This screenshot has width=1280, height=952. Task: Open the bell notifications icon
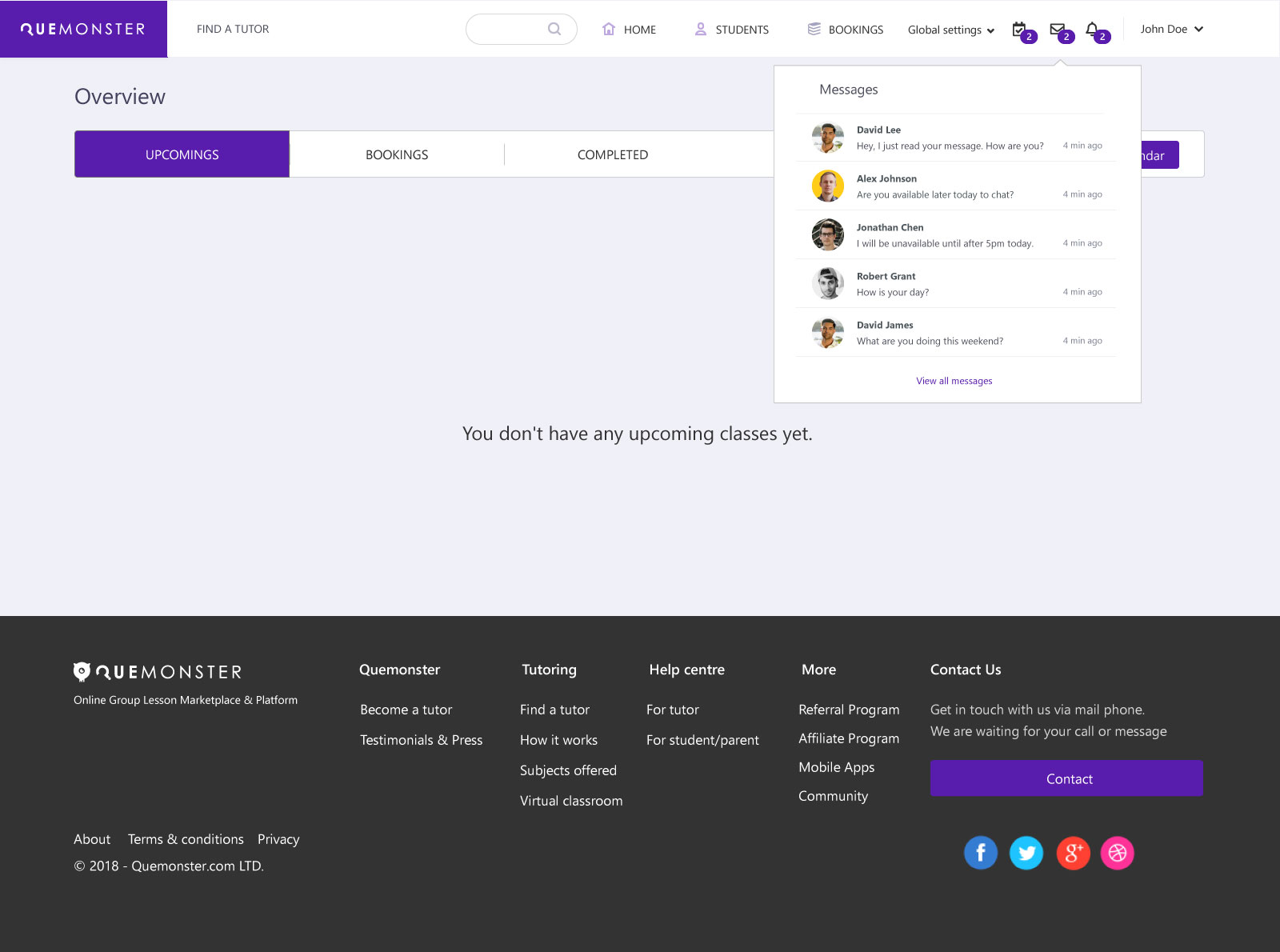pyautogui.click(x=1093, y=30)
